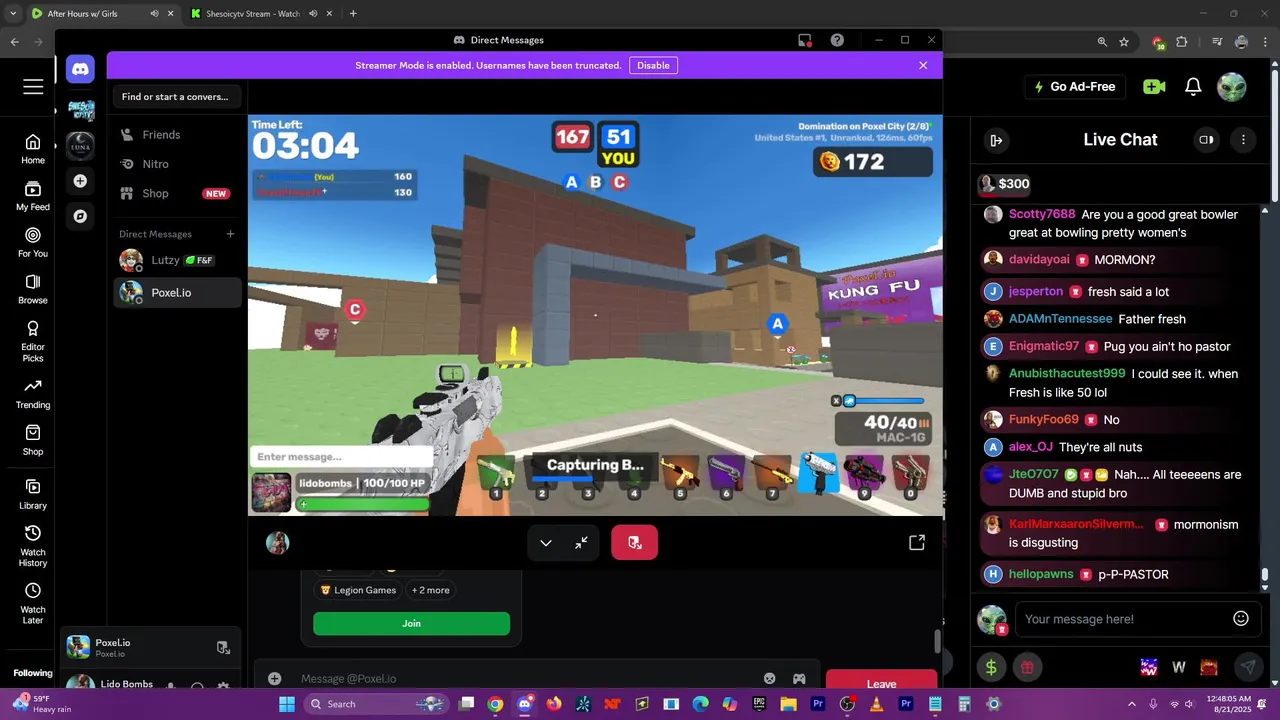Click the green upload video camera icon
Image resolution: width=1280 pixels, height=720 pixels.
coord(1154,87)
